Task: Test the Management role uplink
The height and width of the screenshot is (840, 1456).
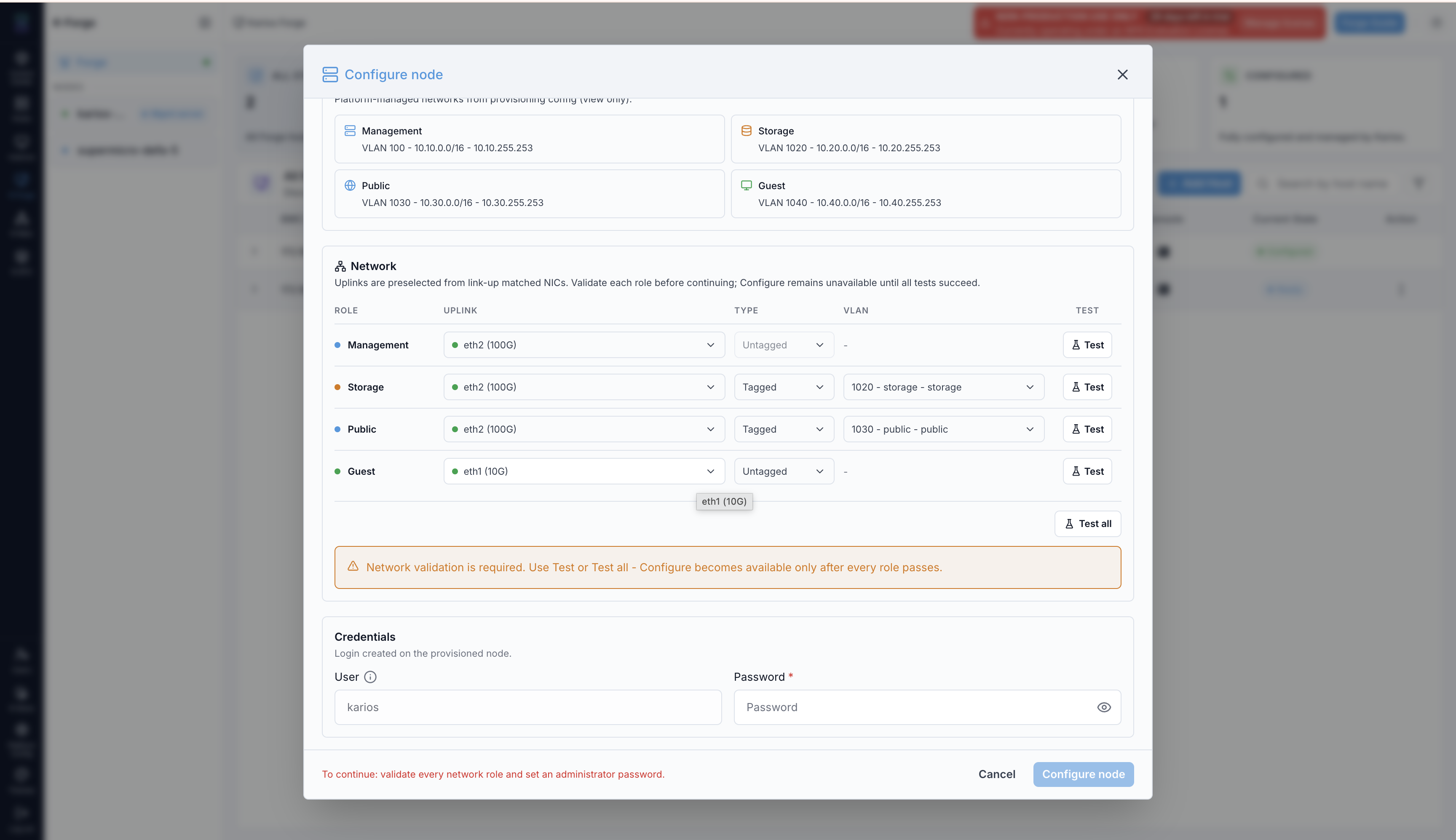Action: (x=1087, y=345)
